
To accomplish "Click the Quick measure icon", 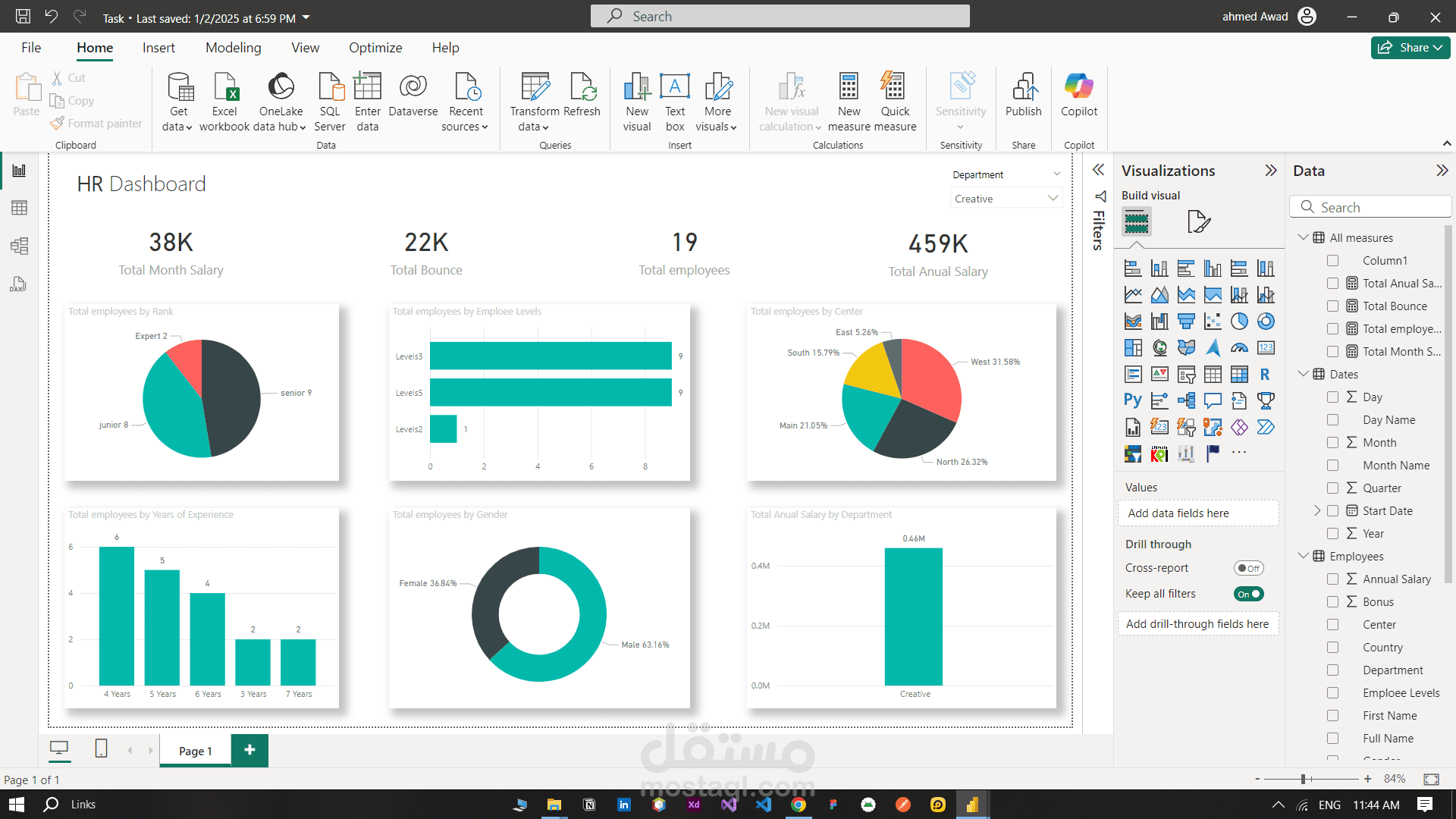I will (894, 88).
